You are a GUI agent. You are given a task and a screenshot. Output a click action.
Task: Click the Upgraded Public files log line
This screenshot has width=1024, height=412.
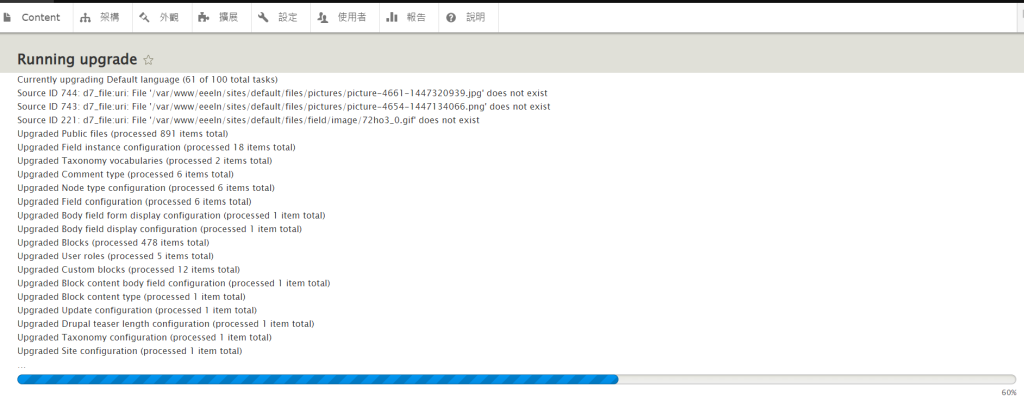pos(122,133)
